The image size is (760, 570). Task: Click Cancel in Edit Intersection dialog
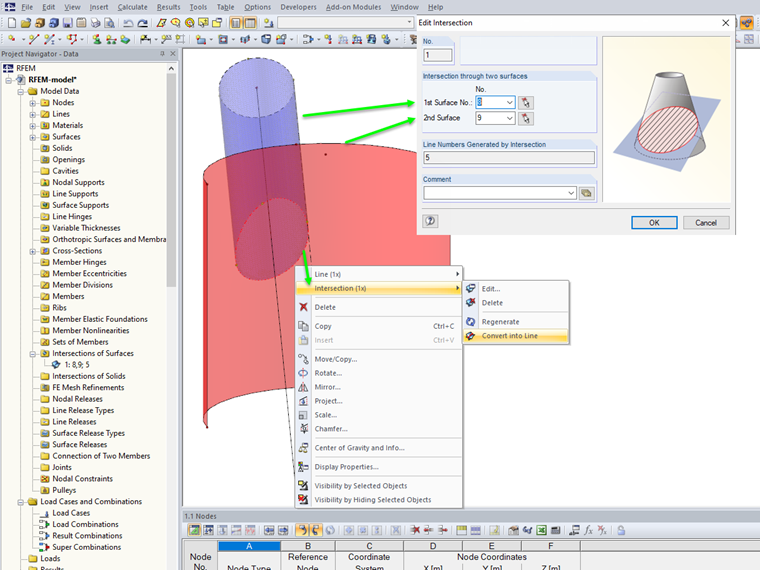click(706, 222)
